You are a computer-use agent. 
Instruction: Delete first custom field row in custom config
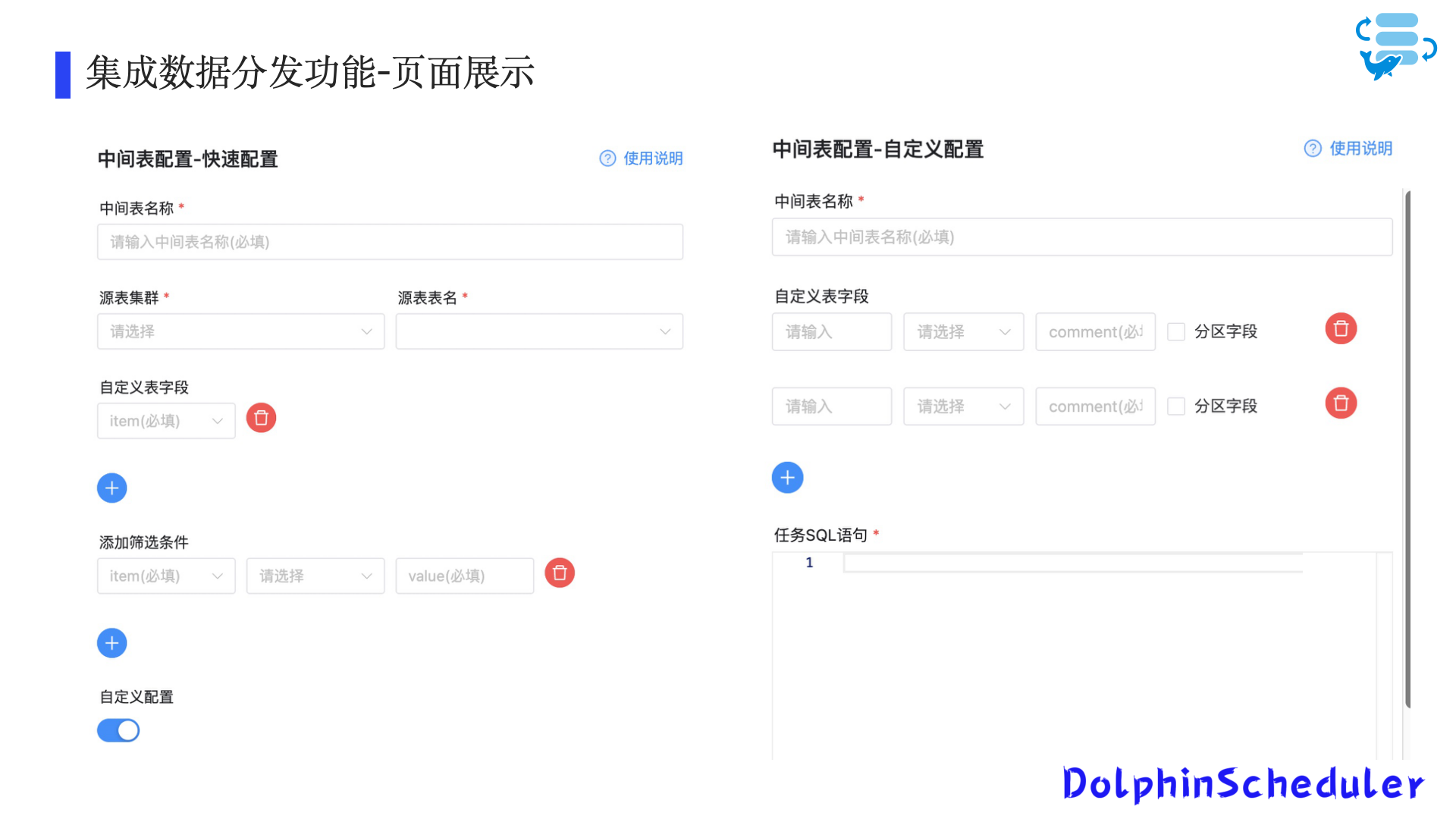point(1341,328)
